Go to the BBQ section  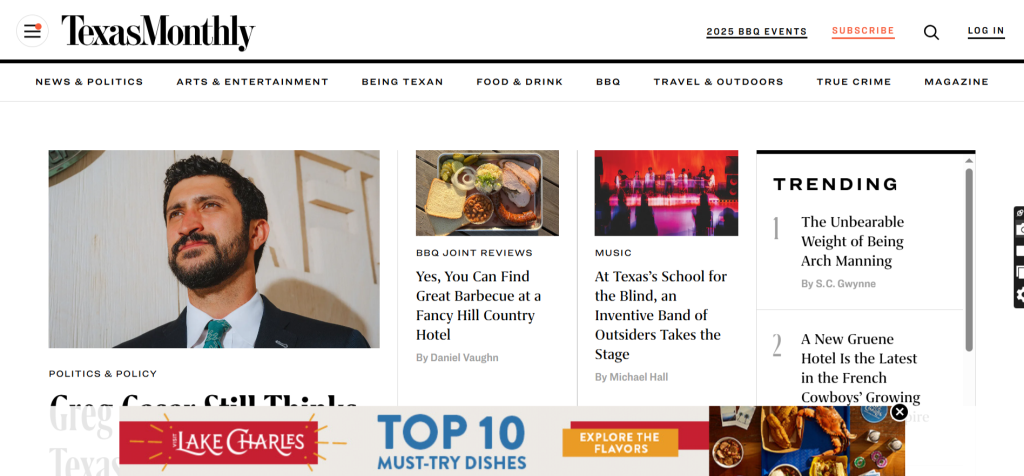(608, 82)
